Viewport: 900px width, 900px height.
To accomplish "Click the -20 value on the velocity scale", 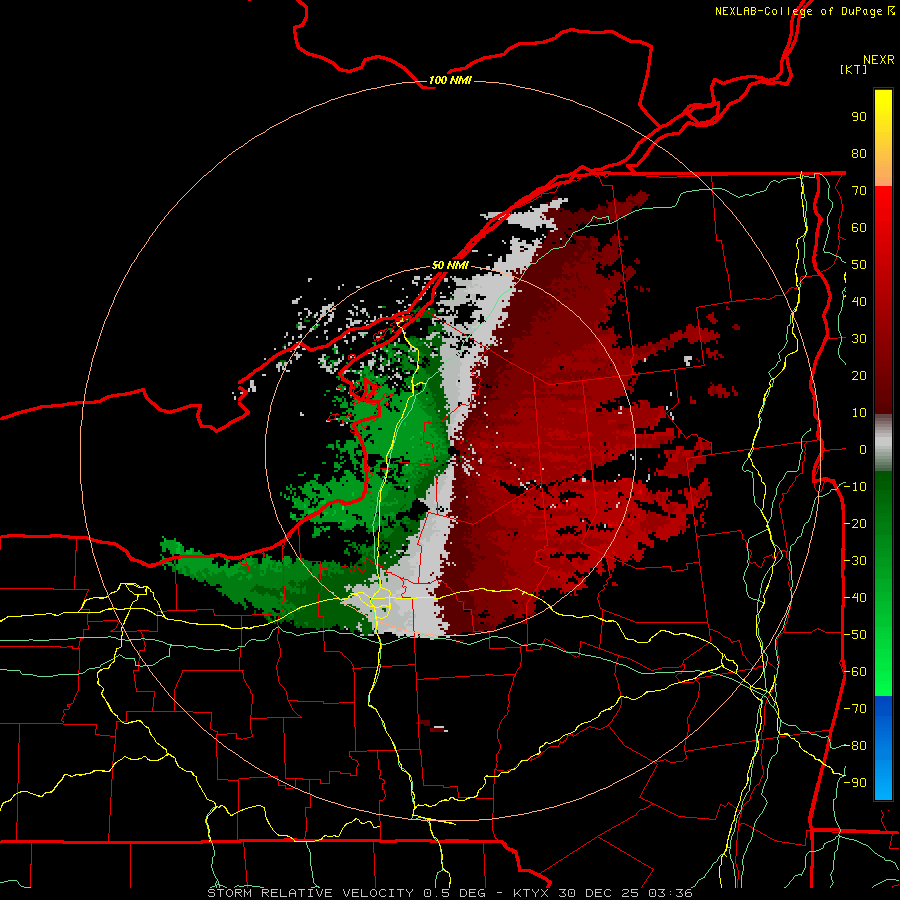I will pyautogui.click(x=855, y=524).
